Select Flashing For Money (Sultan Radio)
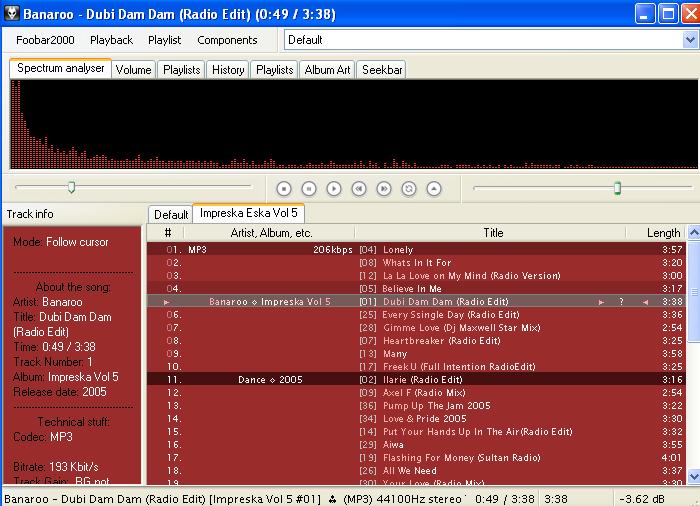 416,457
